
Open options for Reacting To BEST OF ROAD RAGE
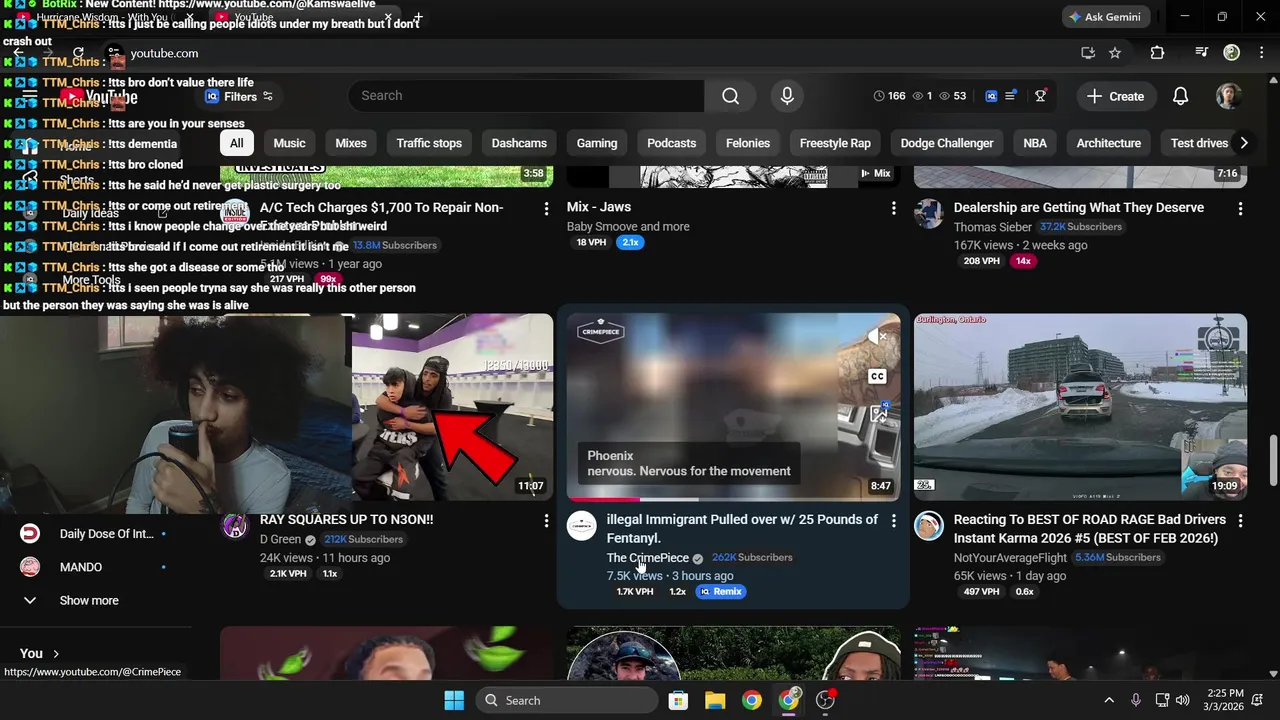click(1240, 520)
